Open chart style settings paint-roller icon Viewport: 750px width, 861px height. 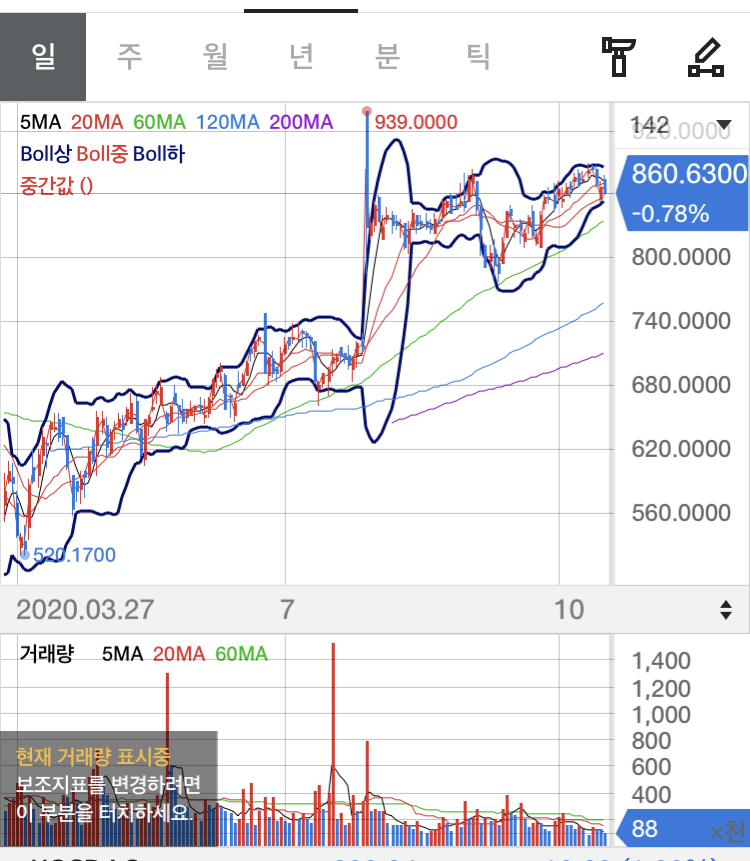618,56
